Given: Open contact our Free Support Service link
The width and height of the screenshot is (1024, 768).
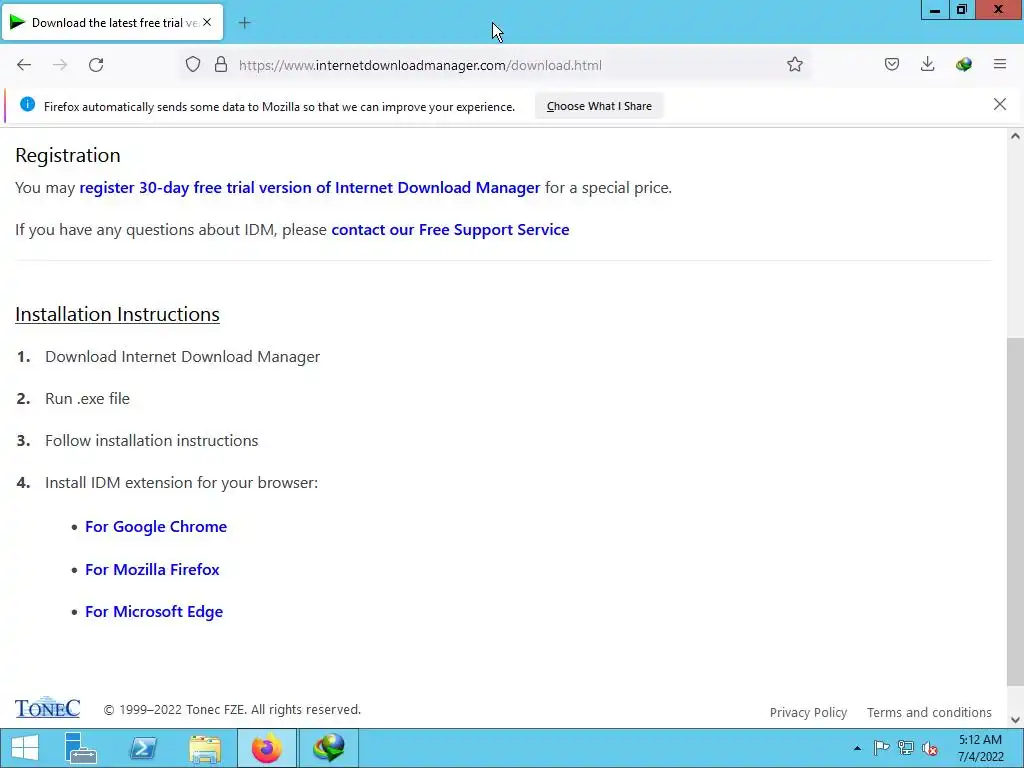Looking at the screenshot, I should click(450, 230).
